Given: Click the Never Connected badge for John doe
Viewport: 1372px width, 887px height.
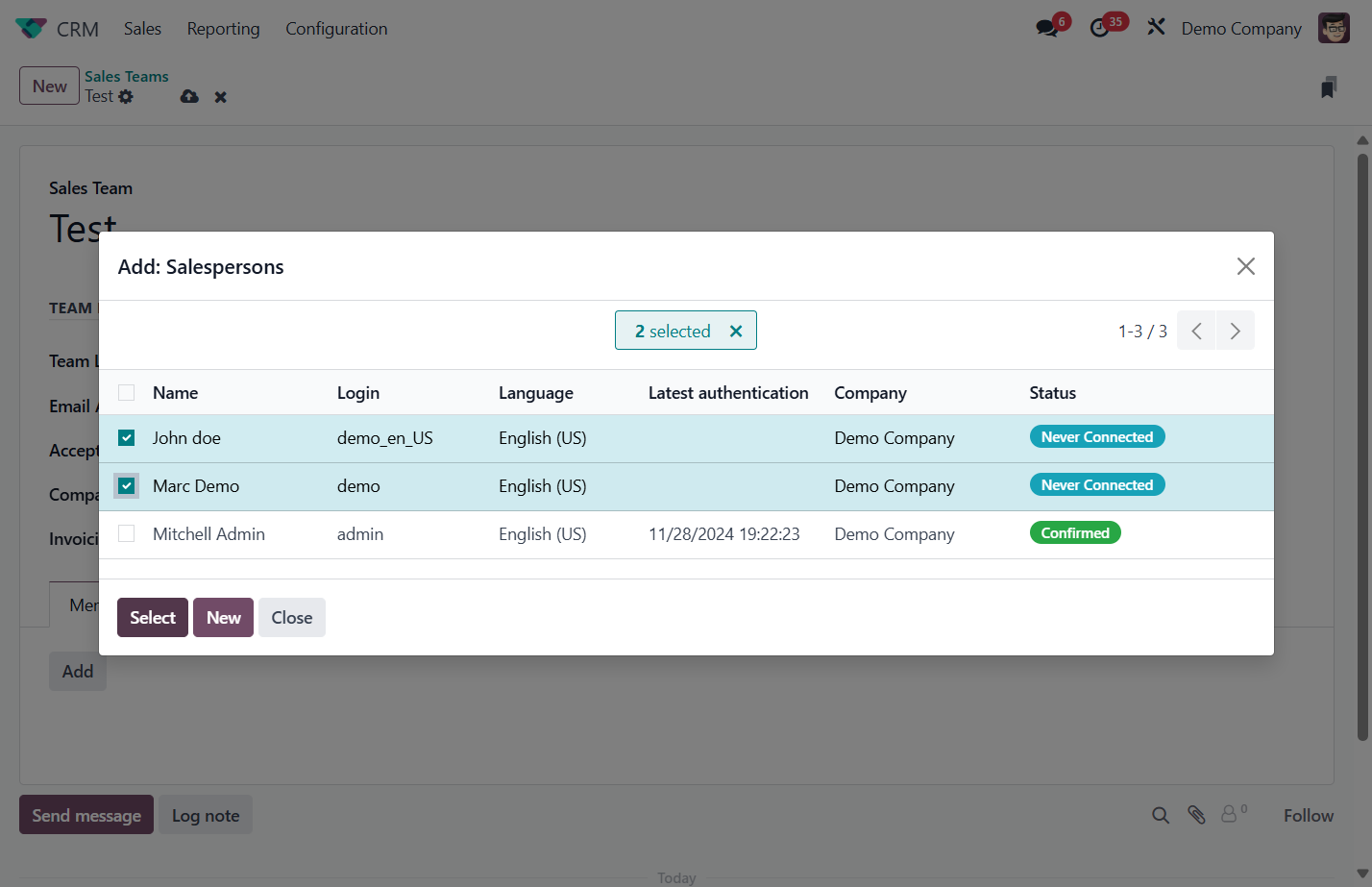Looking at the screenshot, I should coord(1097,436).
